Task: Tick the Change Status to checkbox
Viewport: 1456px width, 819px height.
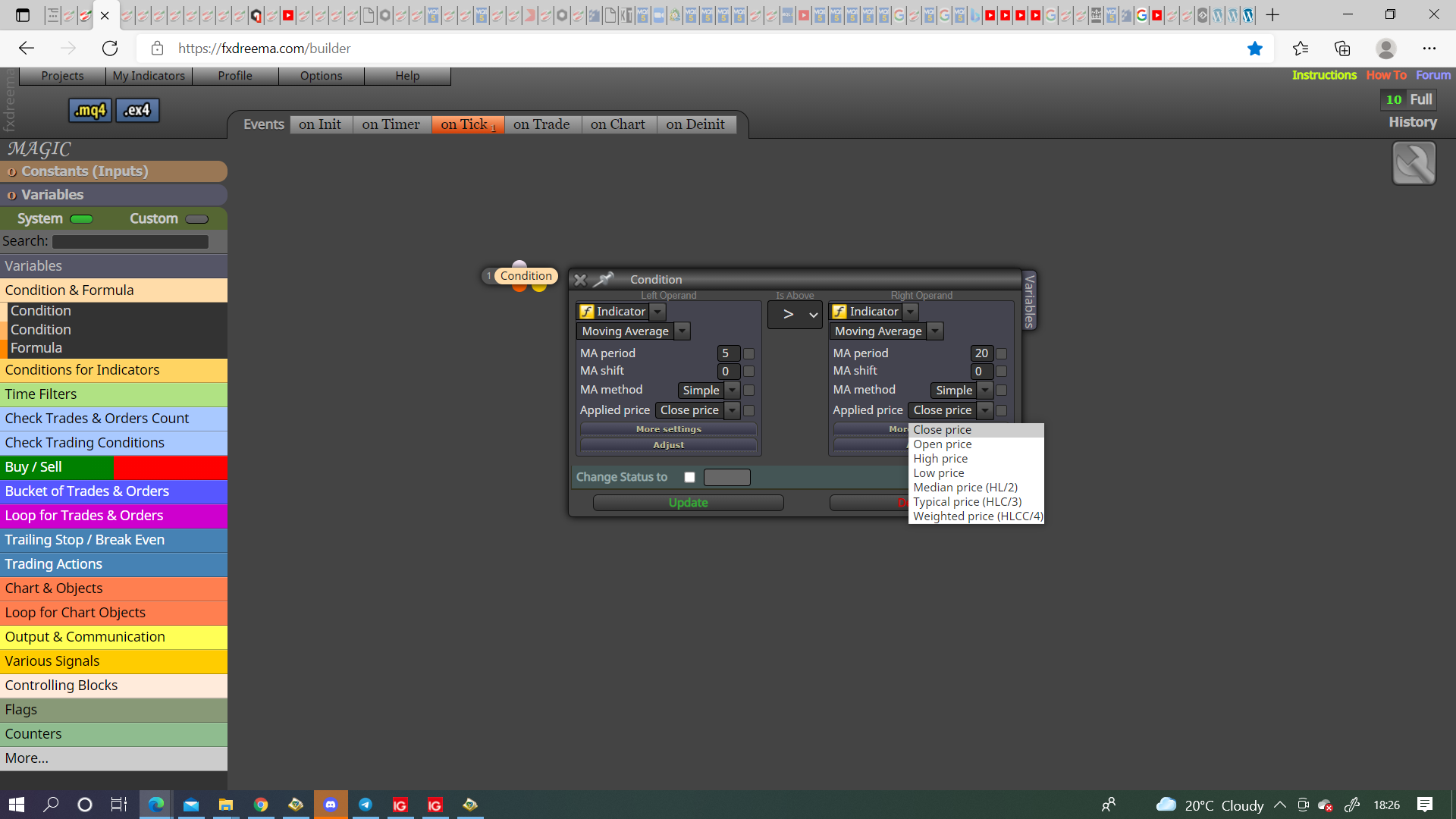Action: click(x=689, y=477)
